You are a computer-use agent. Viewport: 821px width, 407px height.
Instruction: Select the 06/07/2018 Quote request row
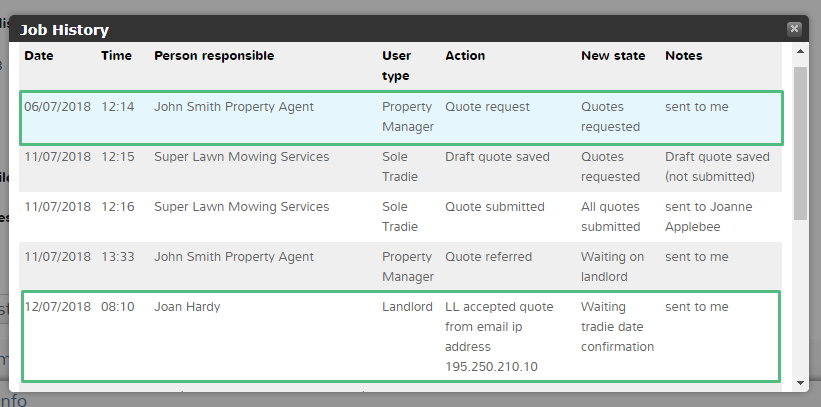tap(400, 117)
